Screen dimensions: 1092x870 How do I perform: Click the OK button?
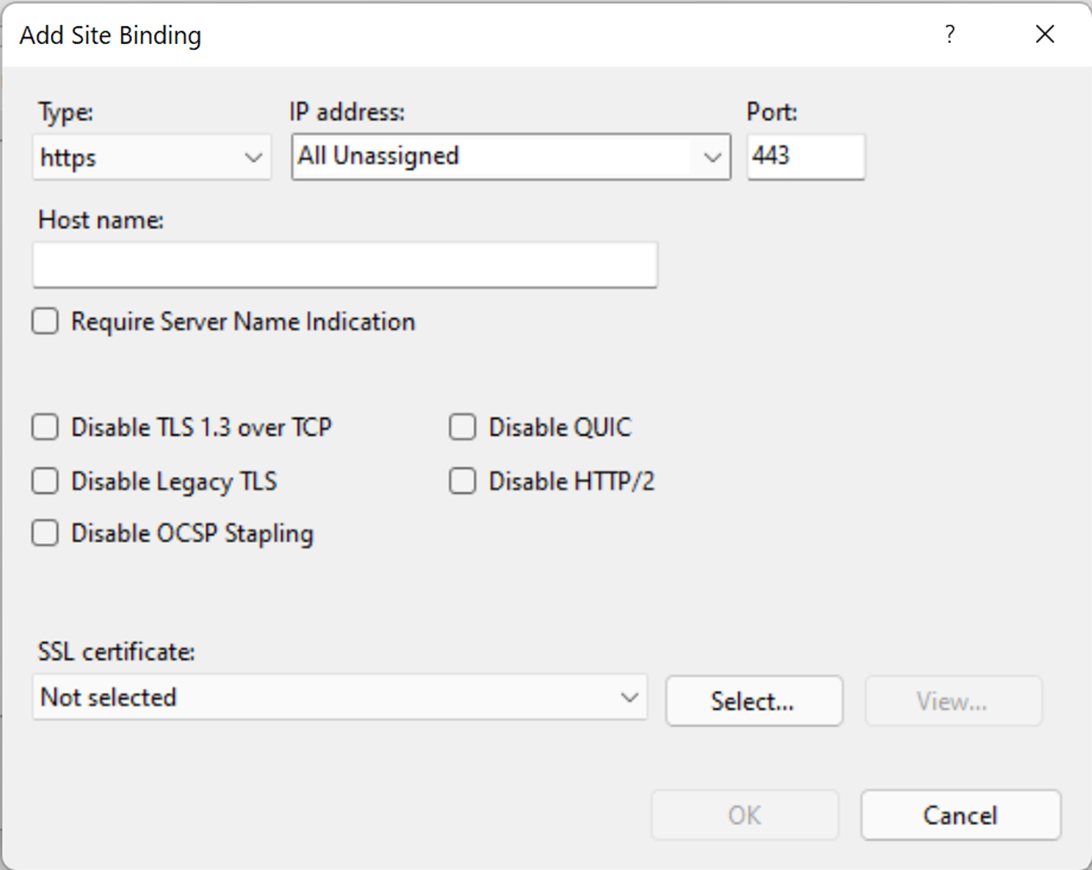point(745,815)
